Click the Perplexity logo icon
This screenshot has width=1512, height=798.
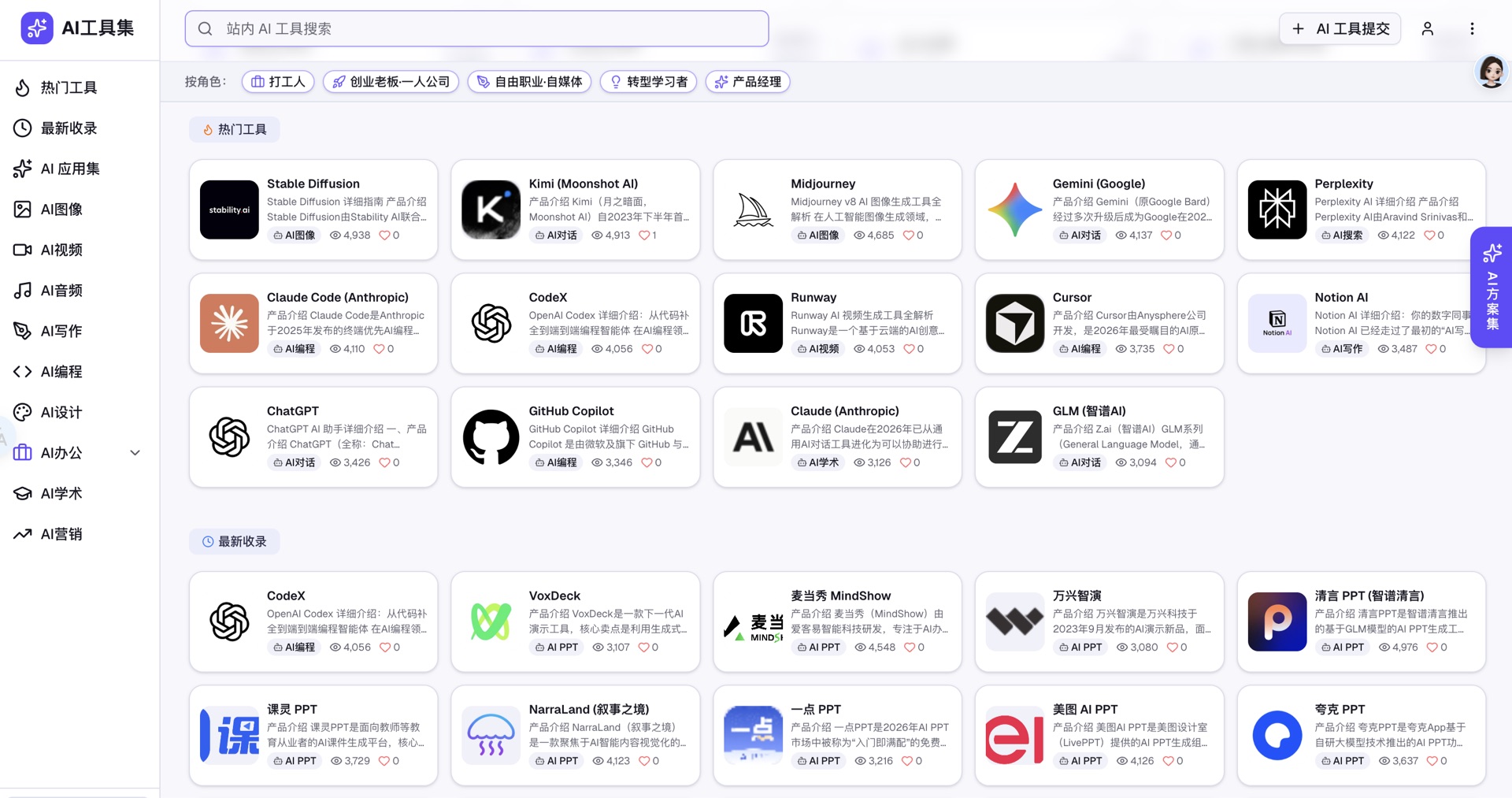coord(1277,210)
